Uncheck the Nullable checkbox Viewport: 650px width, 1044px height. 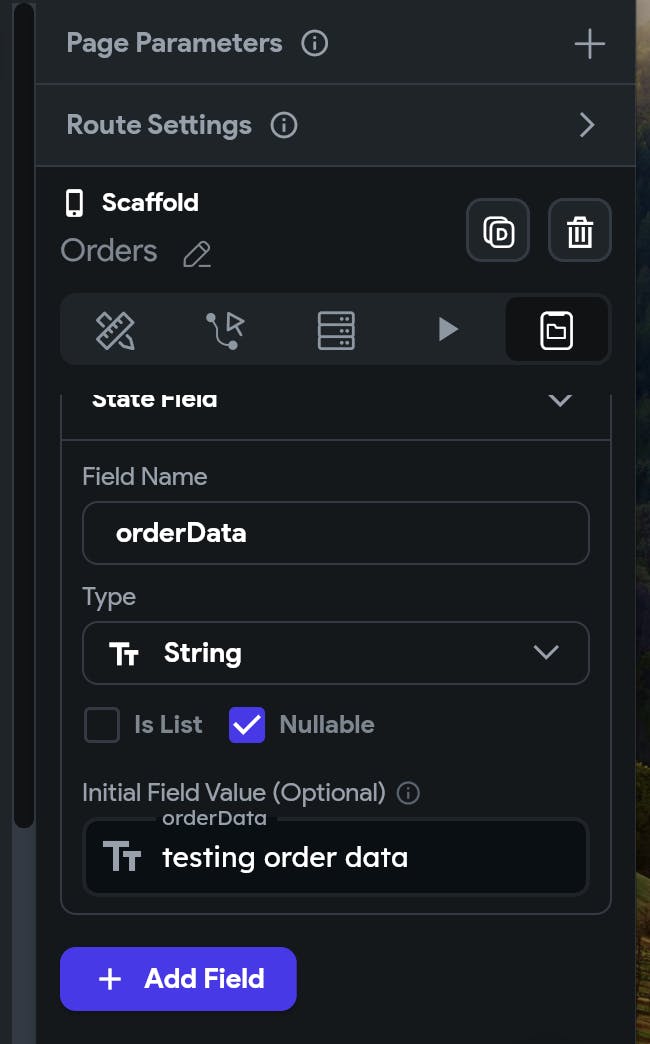tap(247, 725)
